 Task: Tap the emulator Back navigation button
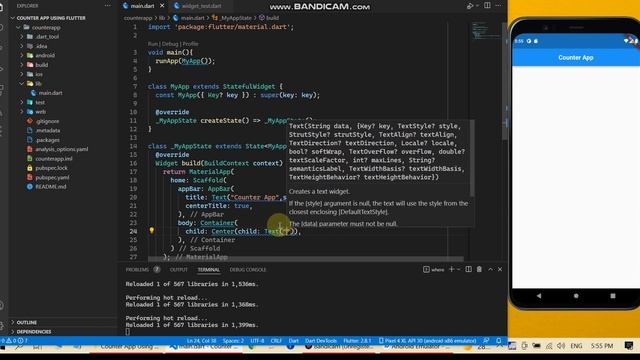(x=539, y=296)
